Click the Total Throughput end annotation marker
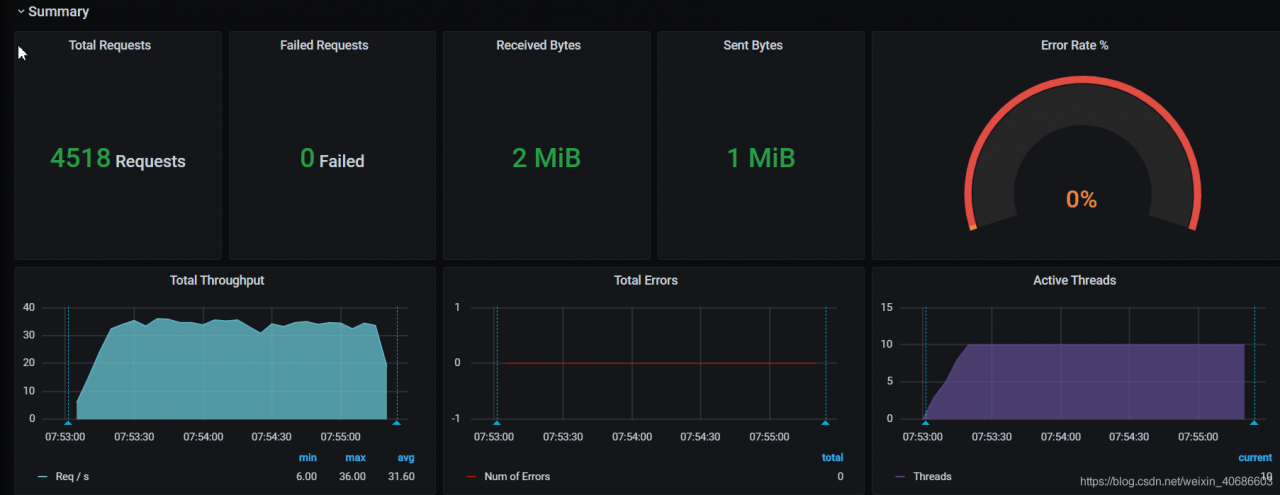 397,423
